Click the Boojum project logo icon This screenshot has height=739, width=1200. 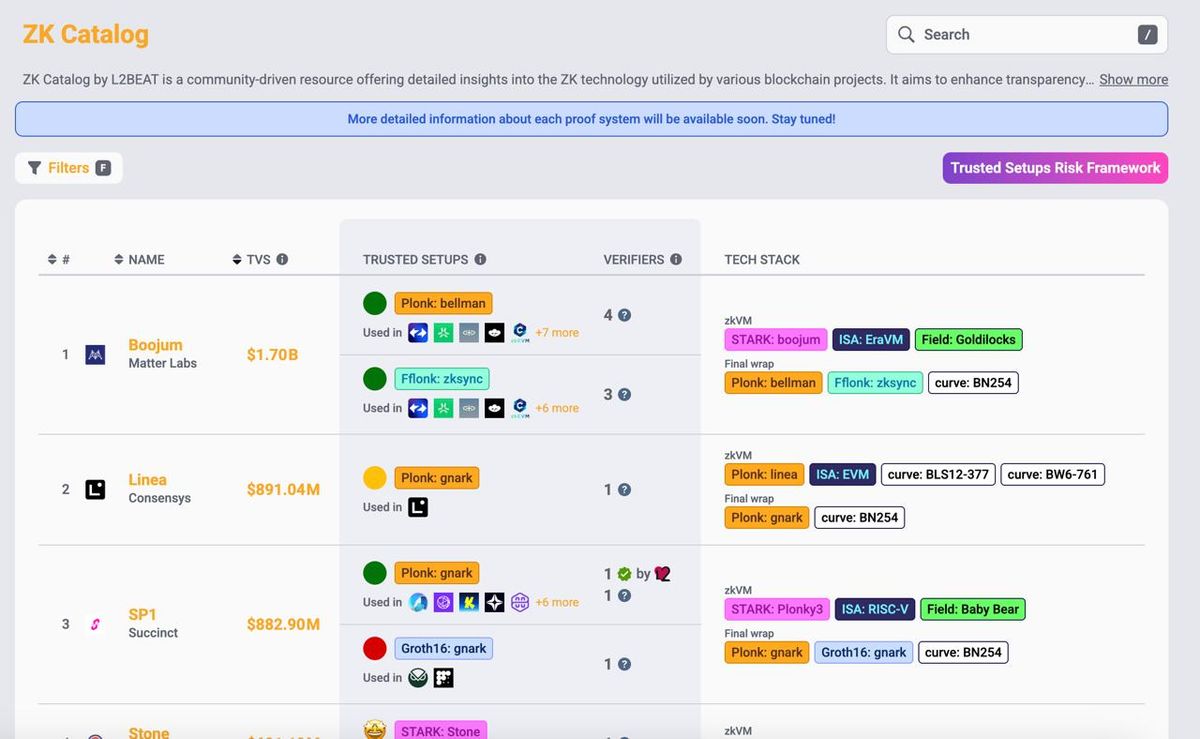point(95,354)
